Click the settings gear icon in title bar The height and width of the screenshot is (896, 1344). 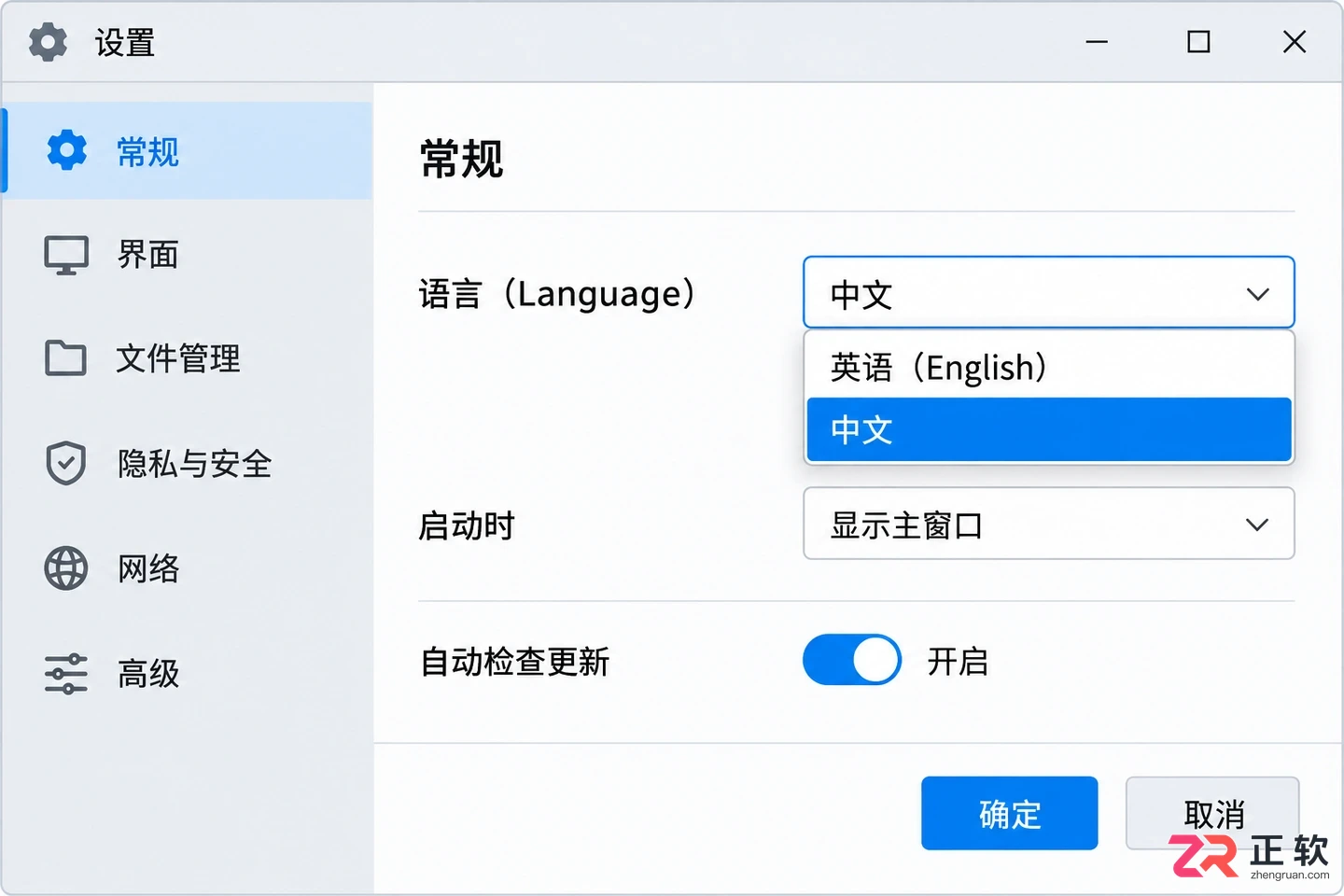(x=48, y=42)
